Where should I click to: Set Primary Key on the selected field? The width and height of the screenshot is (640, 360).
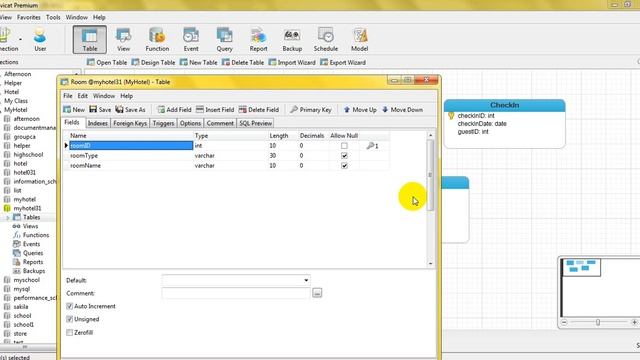[x=311, y=109]
